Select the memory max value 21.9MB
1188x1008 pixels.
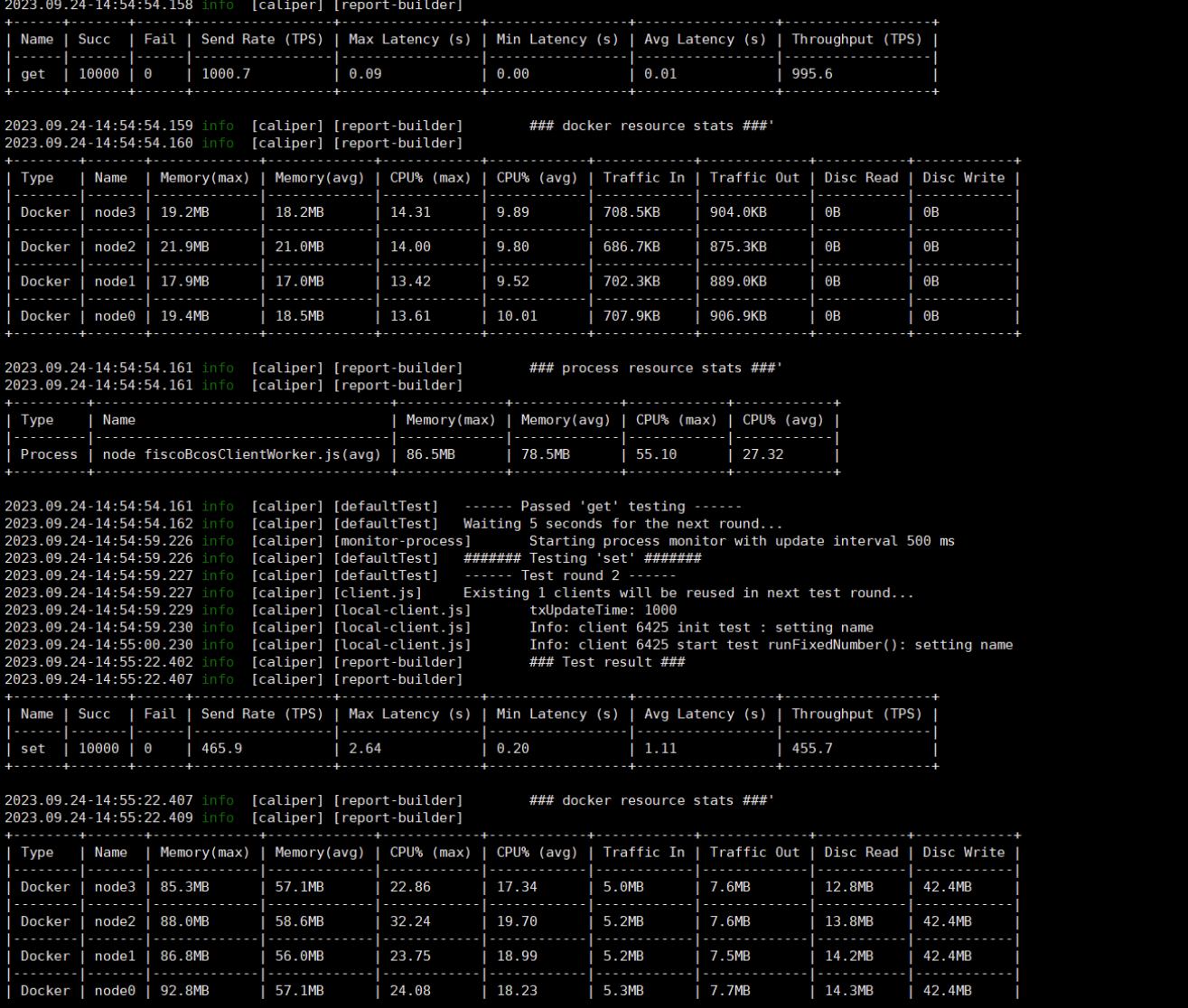point(184,247)
